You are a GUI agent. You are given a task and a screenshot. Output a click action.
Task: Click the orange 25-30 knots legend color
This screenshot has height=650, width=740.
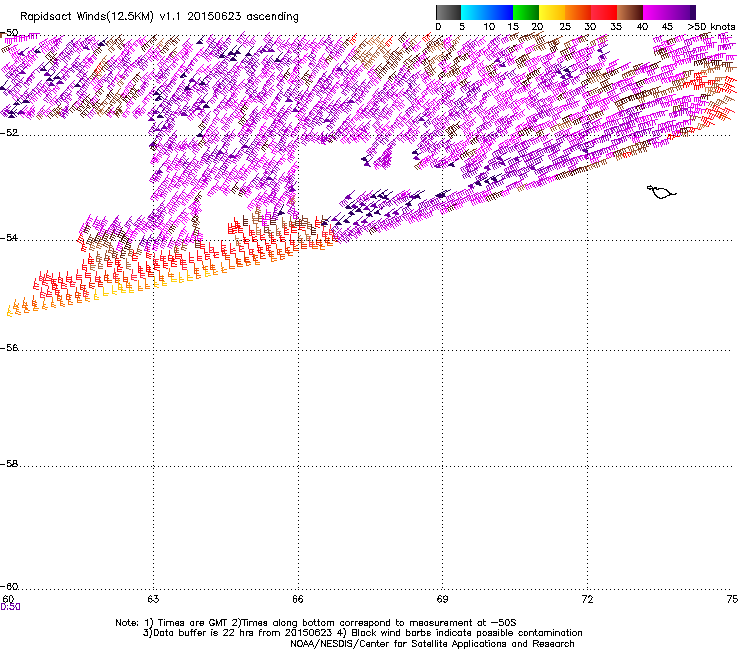[x=578, y=12]
